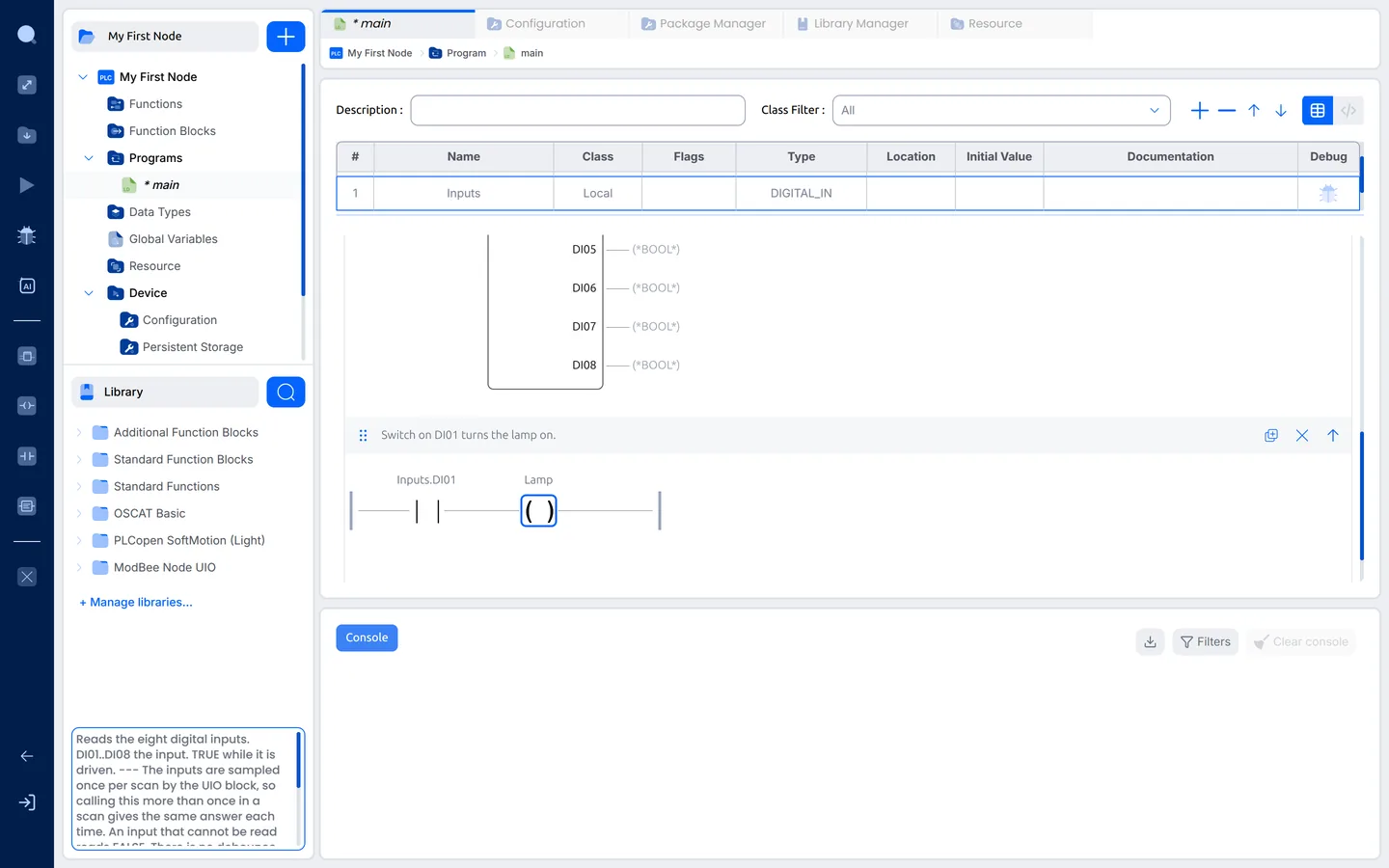This screenshot has width=1389, height=868.
Task: Click the play/run icon in left sidebar
Action: (27, 185)
